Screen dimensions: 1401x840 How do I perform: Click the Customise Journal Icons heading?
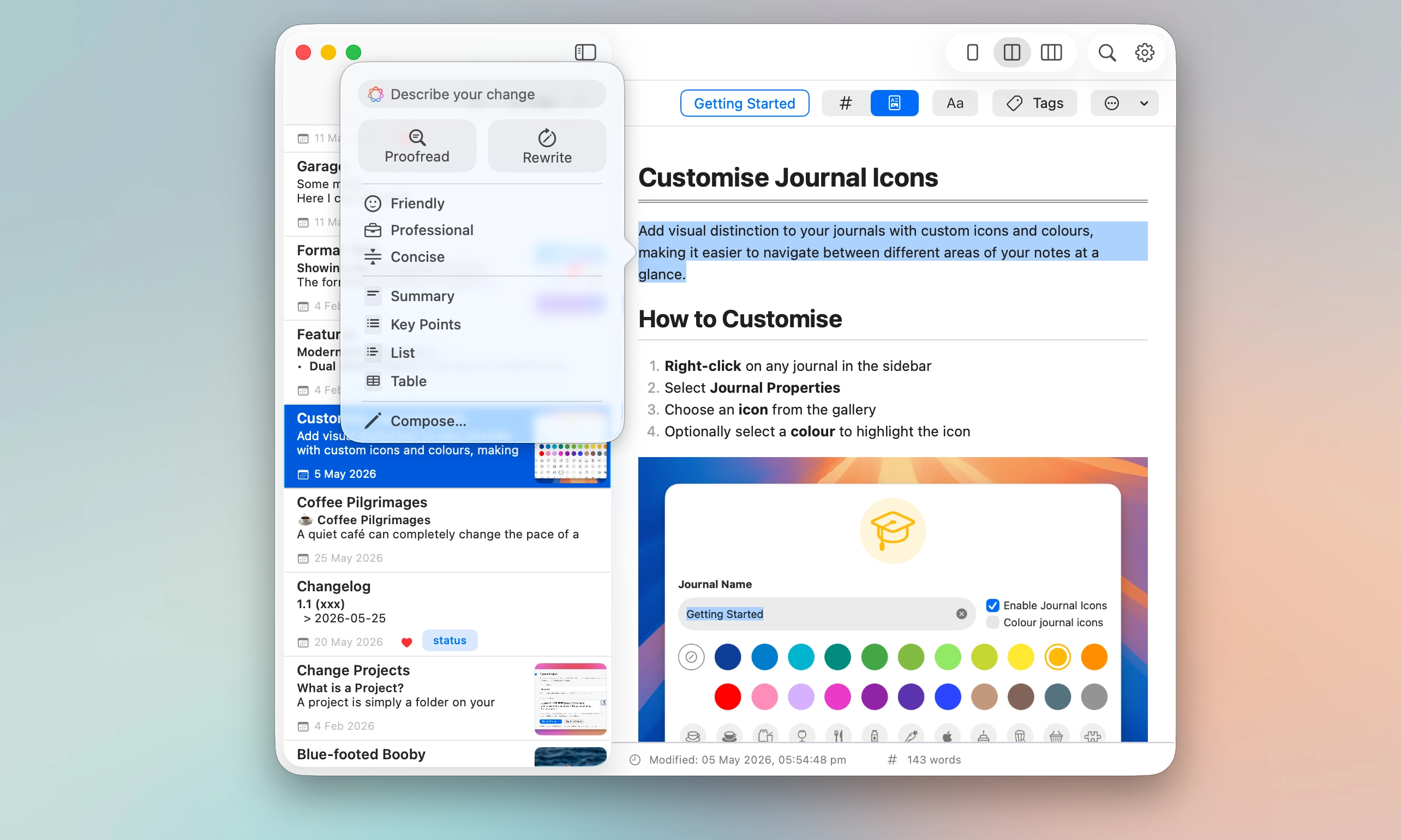(x=788, y=177)
